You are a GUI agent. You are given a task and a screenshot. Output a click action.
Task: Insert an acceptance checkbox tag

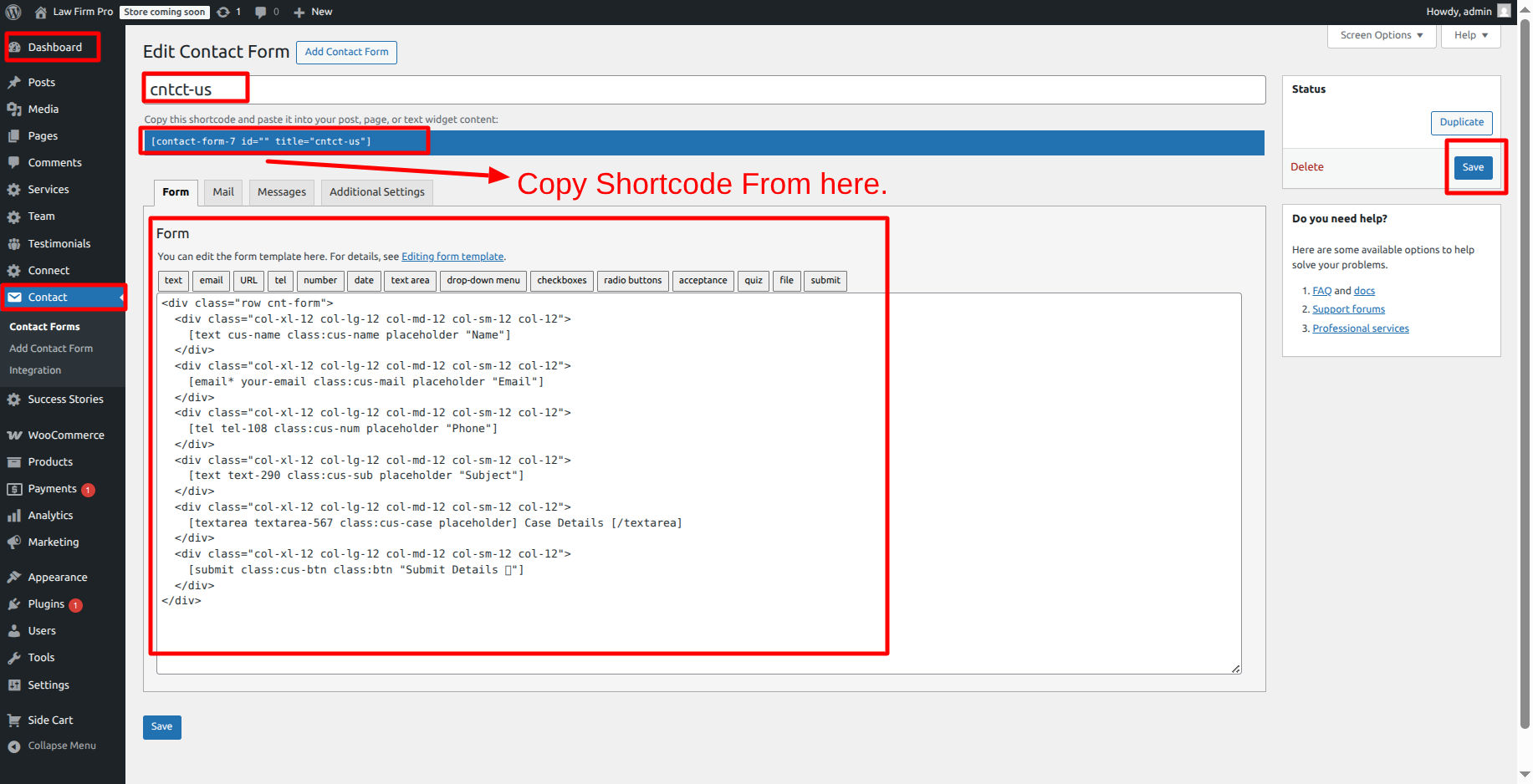pyautogui.click(x=703, y=281)
